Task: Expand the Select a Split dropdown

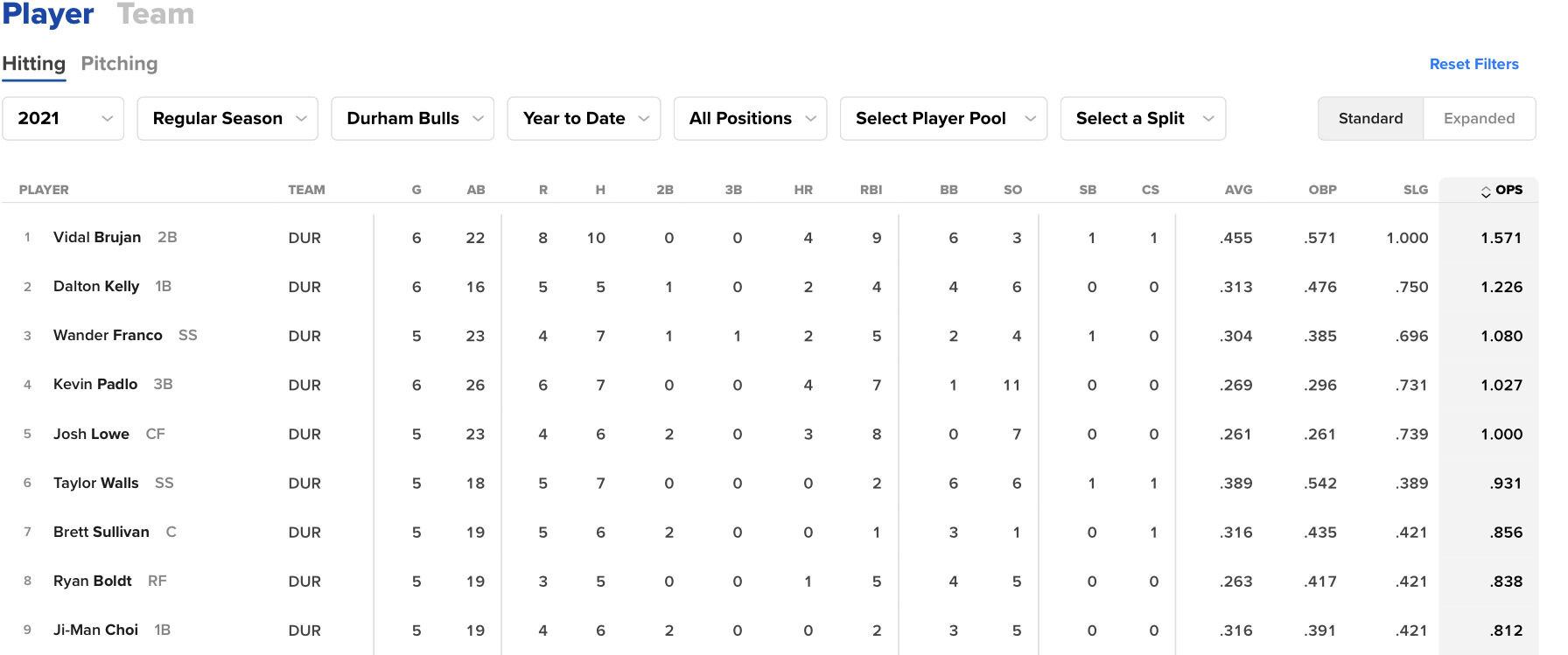Action: 1143,119
